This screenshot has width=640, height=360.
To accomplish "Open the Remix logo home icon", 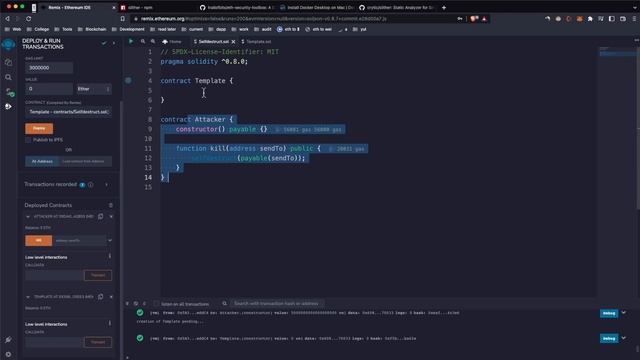I will [8, 44].
